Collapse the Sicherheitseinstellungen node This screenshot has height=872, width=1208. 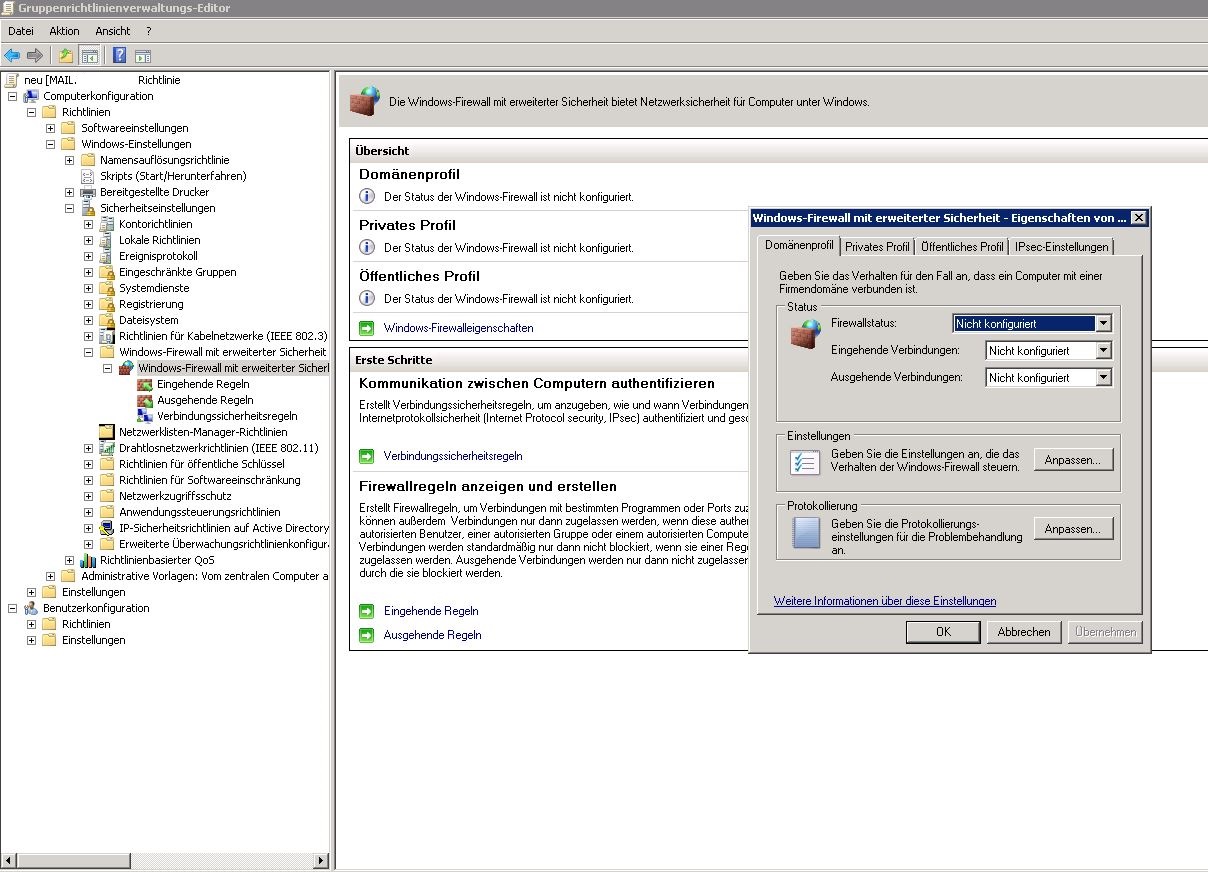click(x=69, y=208)
